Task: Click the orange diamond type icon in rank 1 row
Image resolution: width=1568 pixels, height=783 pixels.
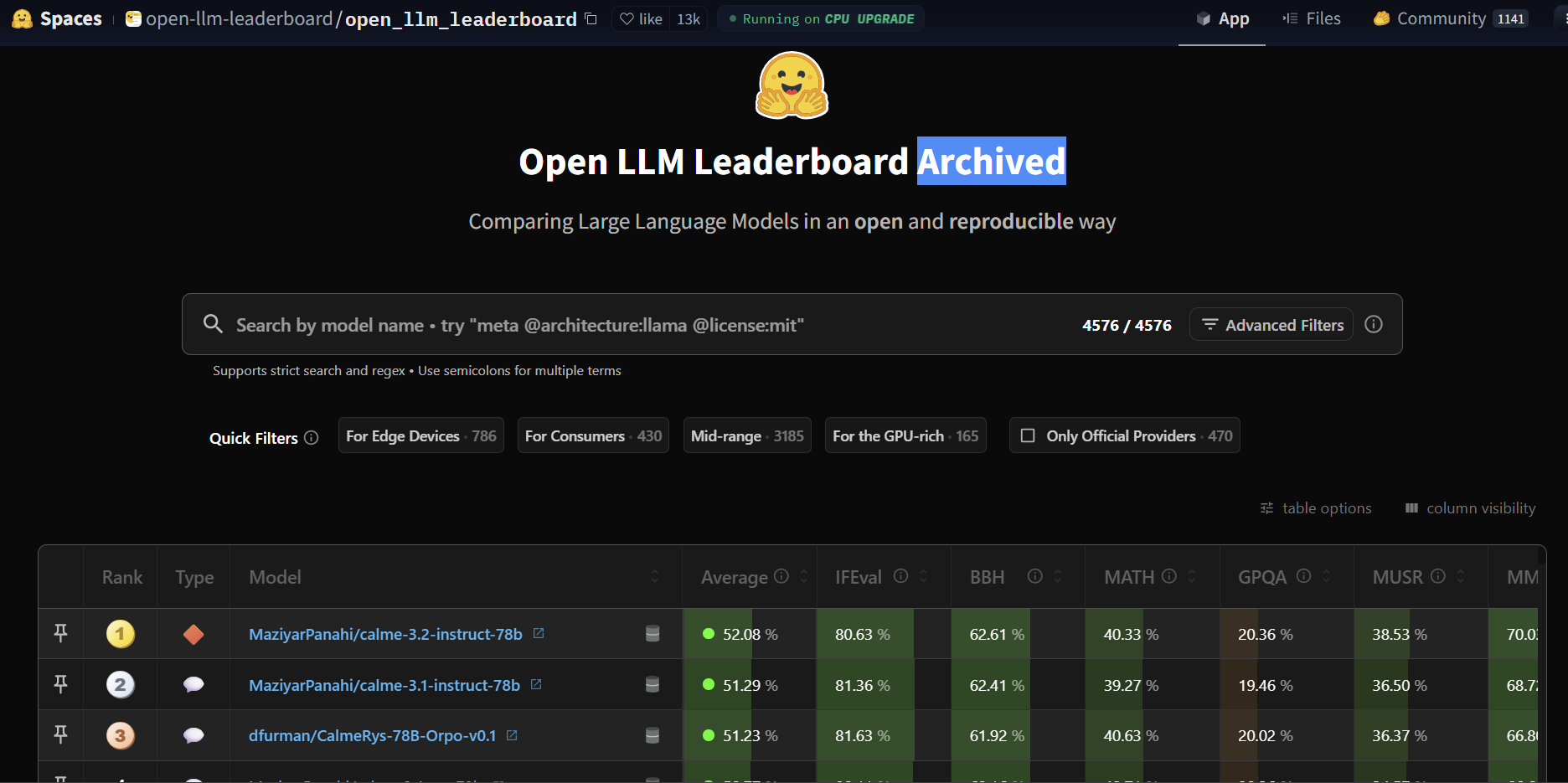Action: (193, 635)
